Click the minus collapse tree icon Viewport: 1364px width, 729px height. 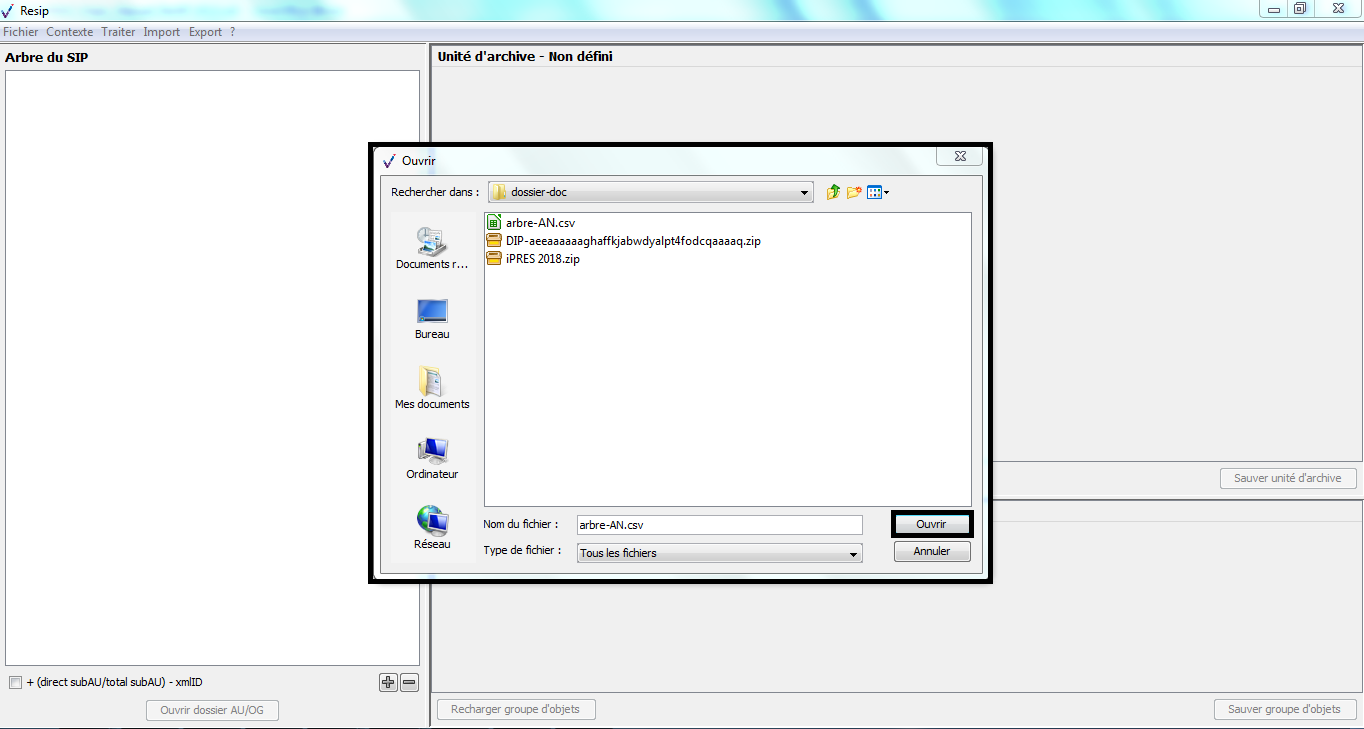pyautogui.click(x=409, y=683)
